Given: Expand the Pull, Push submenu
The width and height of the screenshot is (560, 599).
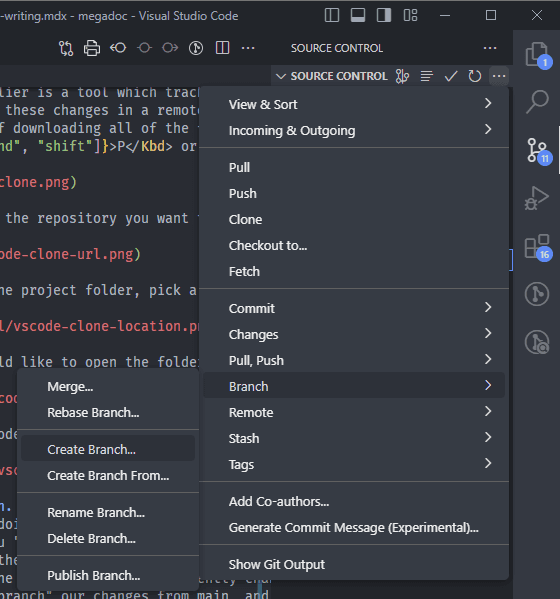Looking at the screenshot, I should pyautogui.click(x=354, y=360).
